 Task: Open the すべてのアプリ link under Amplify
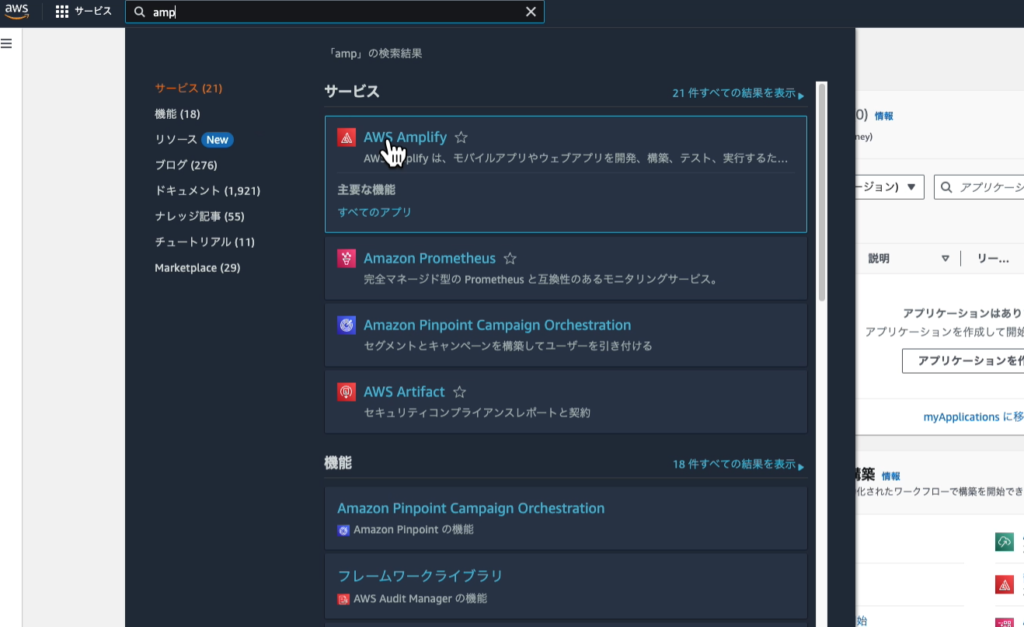tap(374, 212)
